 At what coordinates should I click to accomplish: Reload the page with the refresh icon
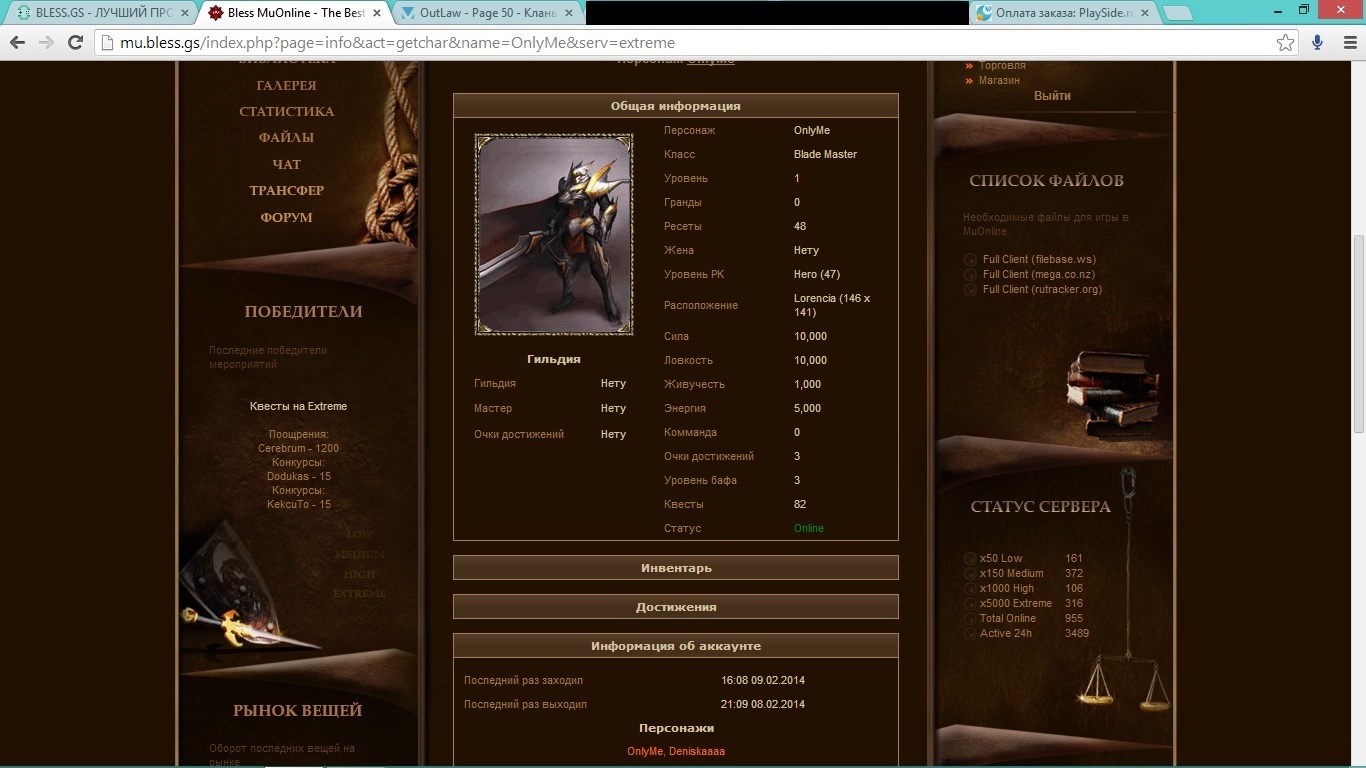tap(75, 43)
